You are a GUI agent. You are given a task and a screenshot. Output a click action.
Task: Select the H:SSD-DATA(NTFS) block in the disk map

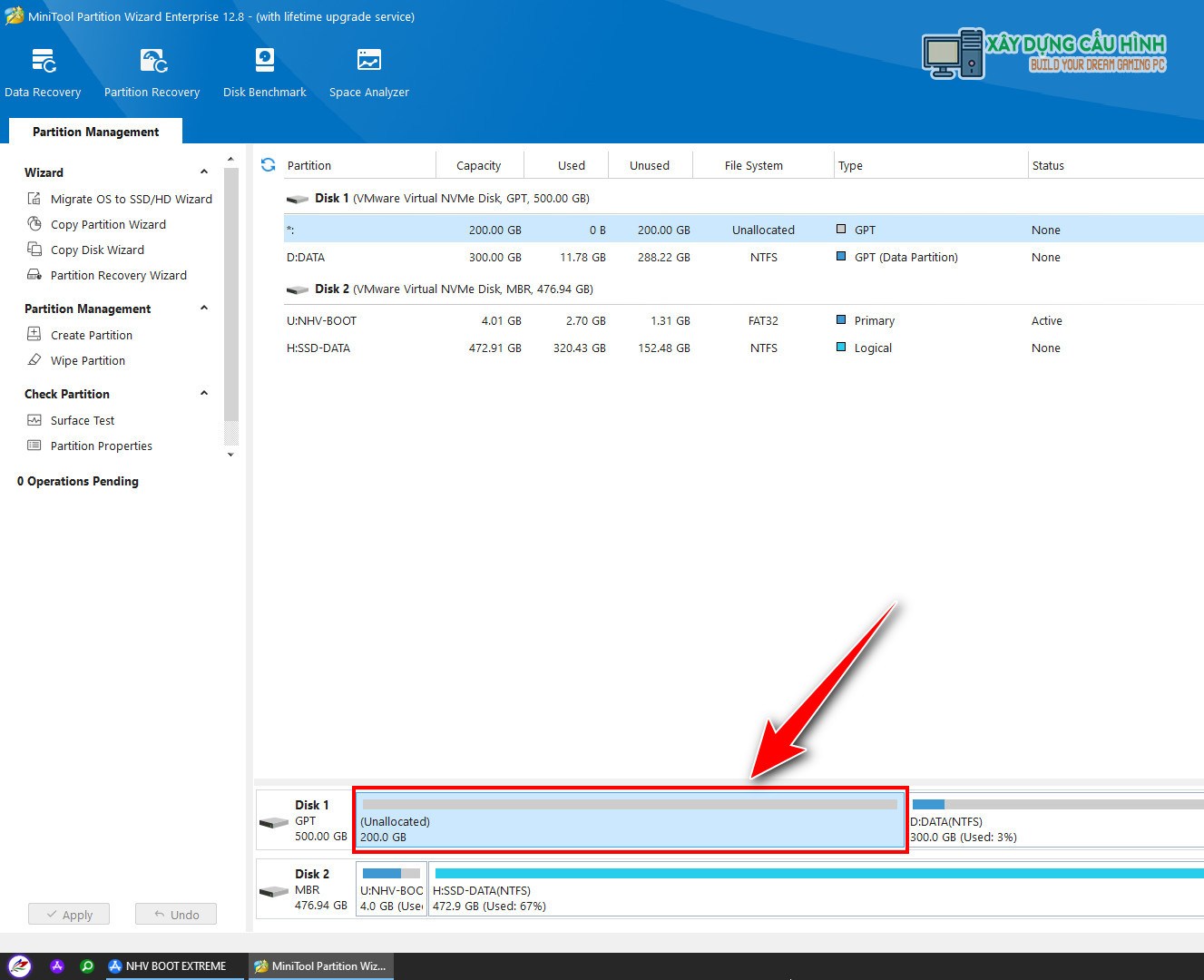point(817,888)
